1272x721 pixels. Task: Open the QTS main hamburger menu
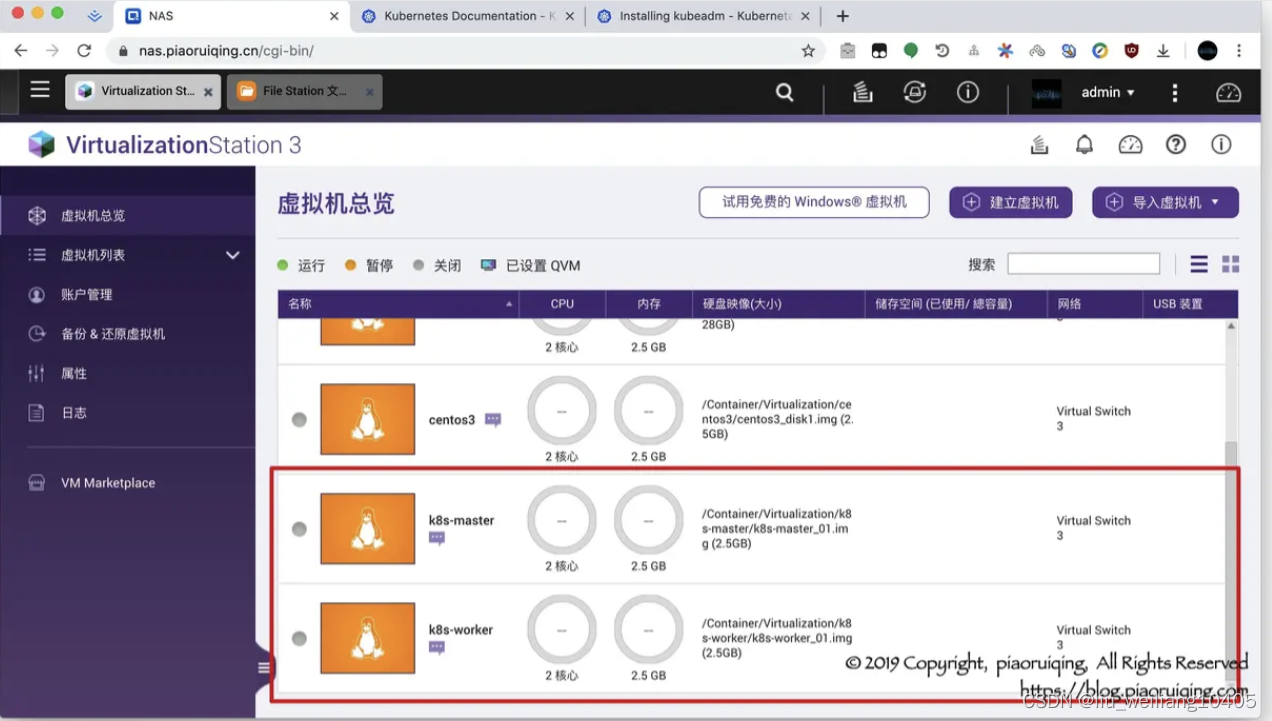pos(40,90)
